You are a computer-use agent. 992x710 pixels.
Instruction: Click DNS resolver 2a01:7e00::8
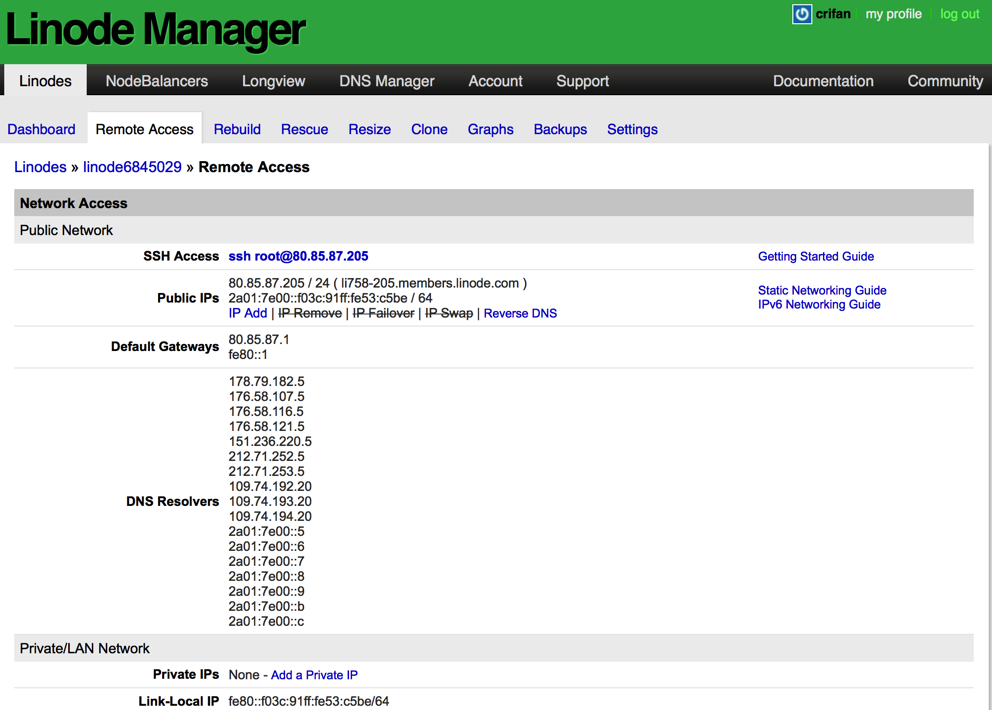[266, 577]
